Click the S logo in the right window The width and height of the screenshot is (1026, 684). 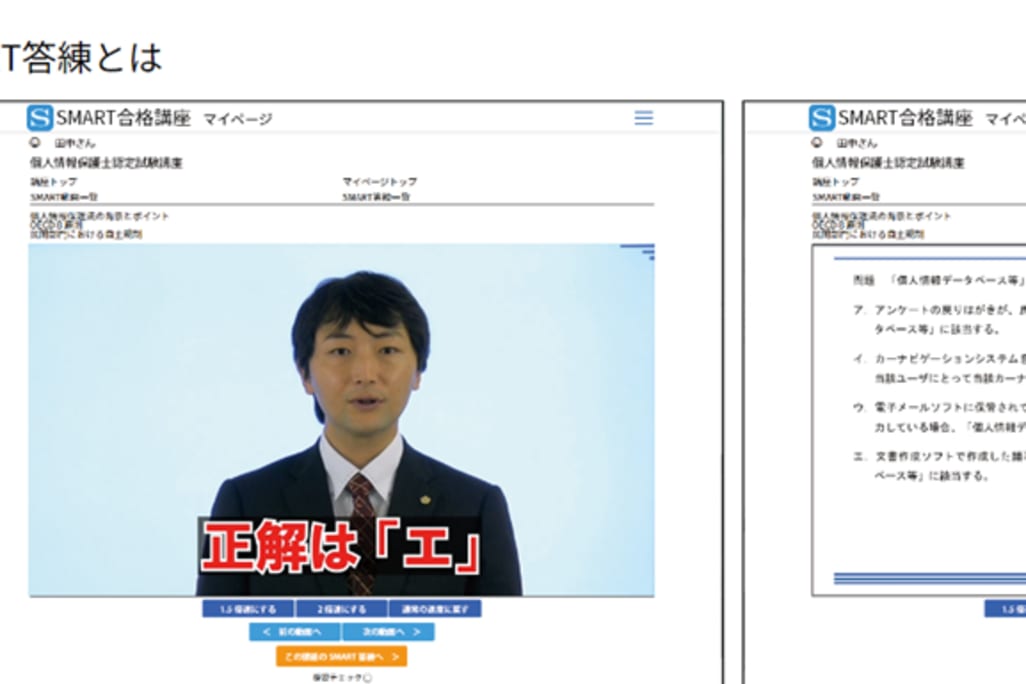[x=821, y=118]
